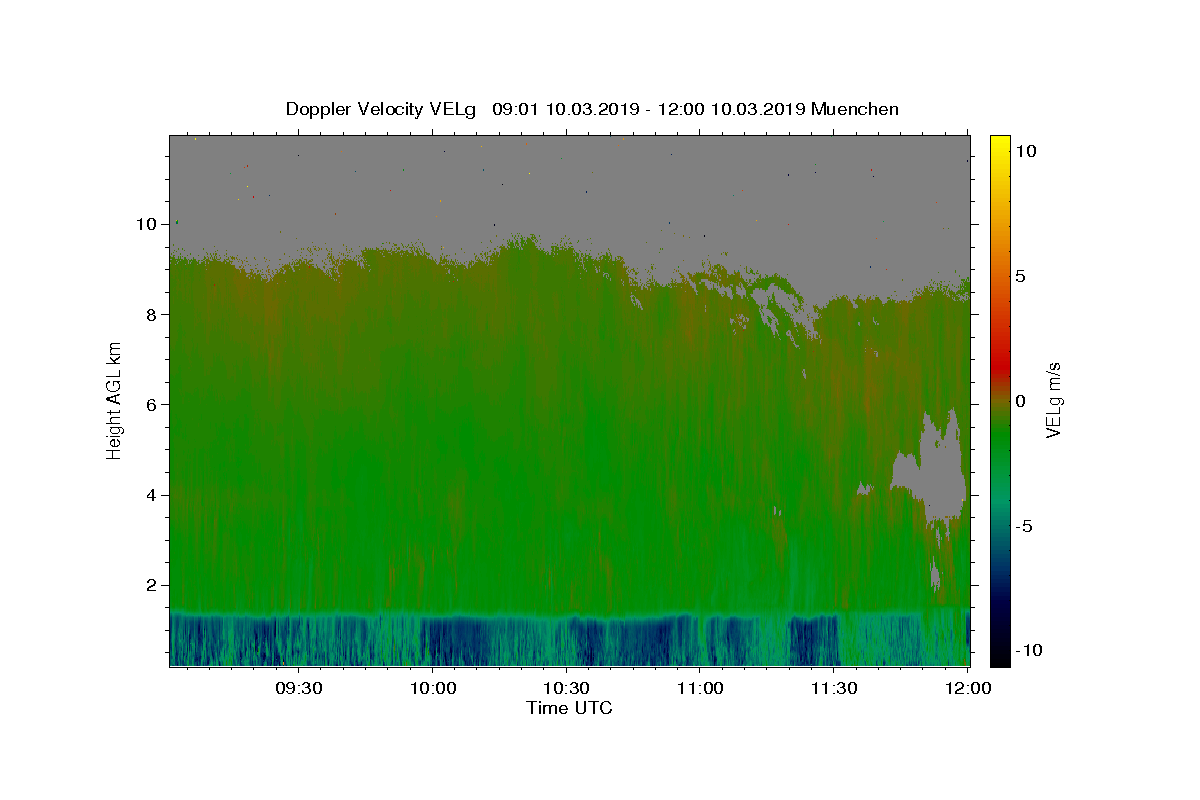Click the colorbar value -10 label

pyautogui.click(x=1029, y=651)
